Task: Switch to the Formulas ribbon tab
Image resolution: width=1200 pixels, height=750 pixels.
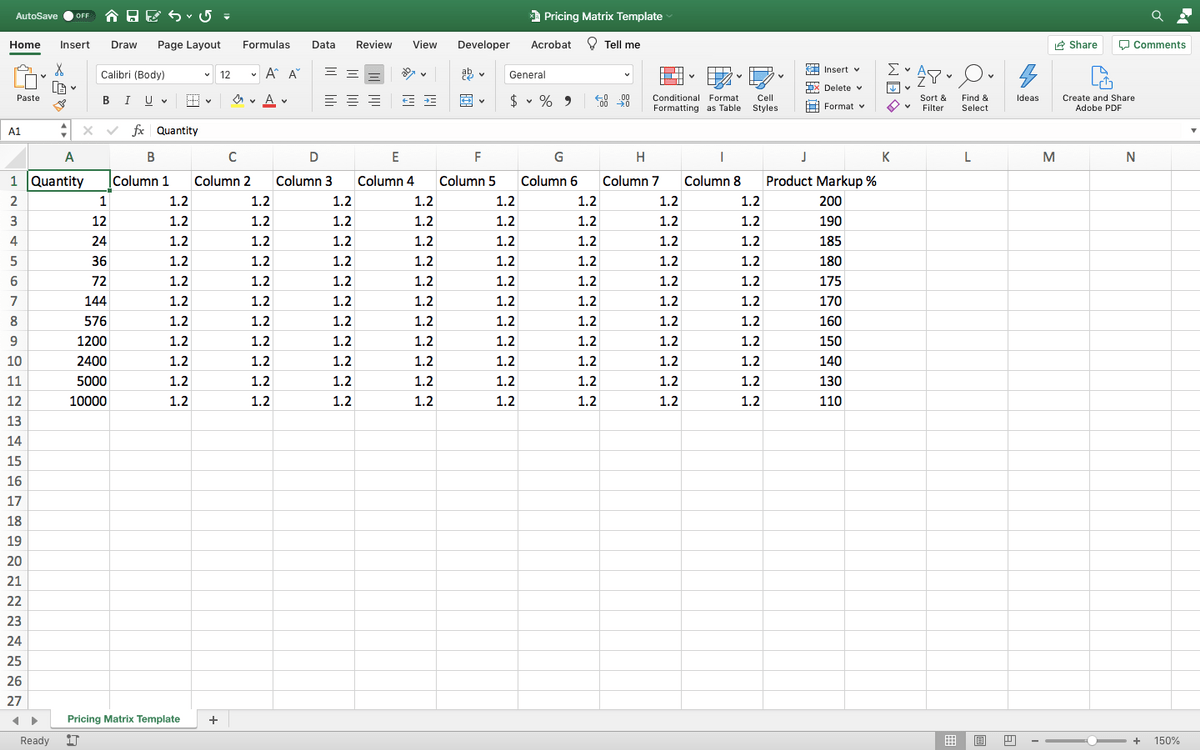Action: tap(266, 45)
